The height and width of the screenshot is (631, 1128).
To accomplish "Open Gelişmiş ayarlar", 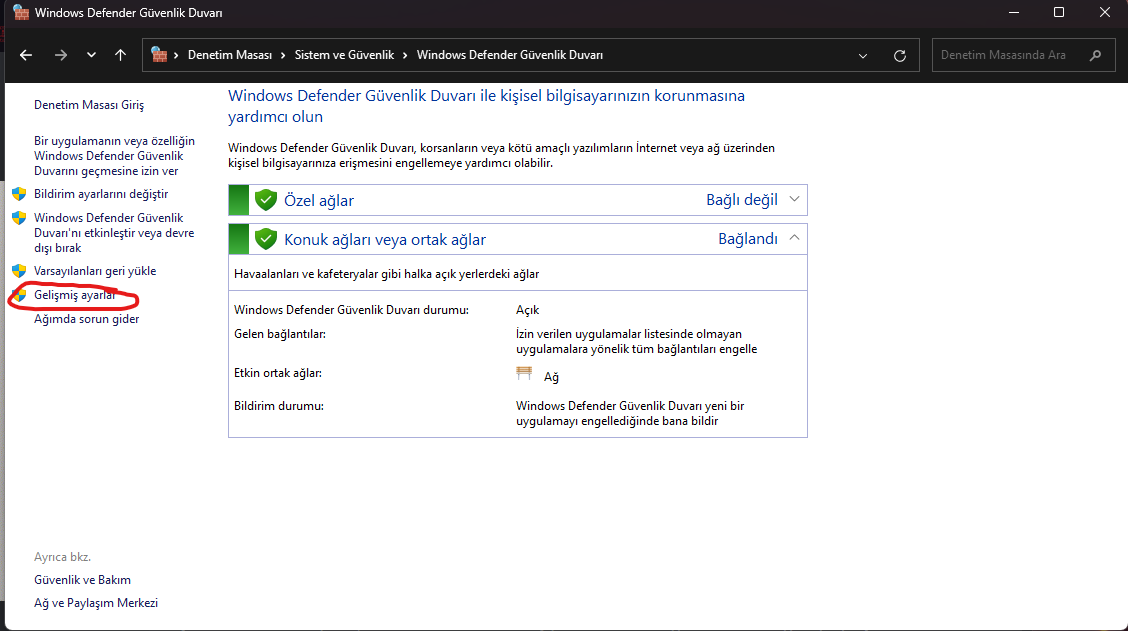I will pos(75,295).
